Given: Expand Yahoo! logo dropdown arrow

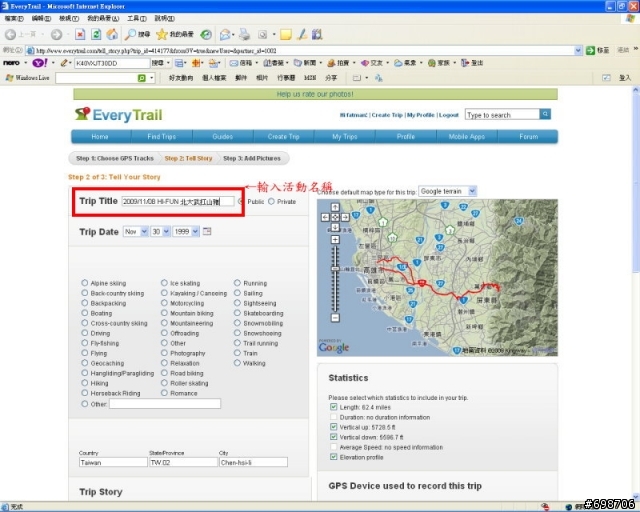Looking at the screenshot, I should pos(53,63).
